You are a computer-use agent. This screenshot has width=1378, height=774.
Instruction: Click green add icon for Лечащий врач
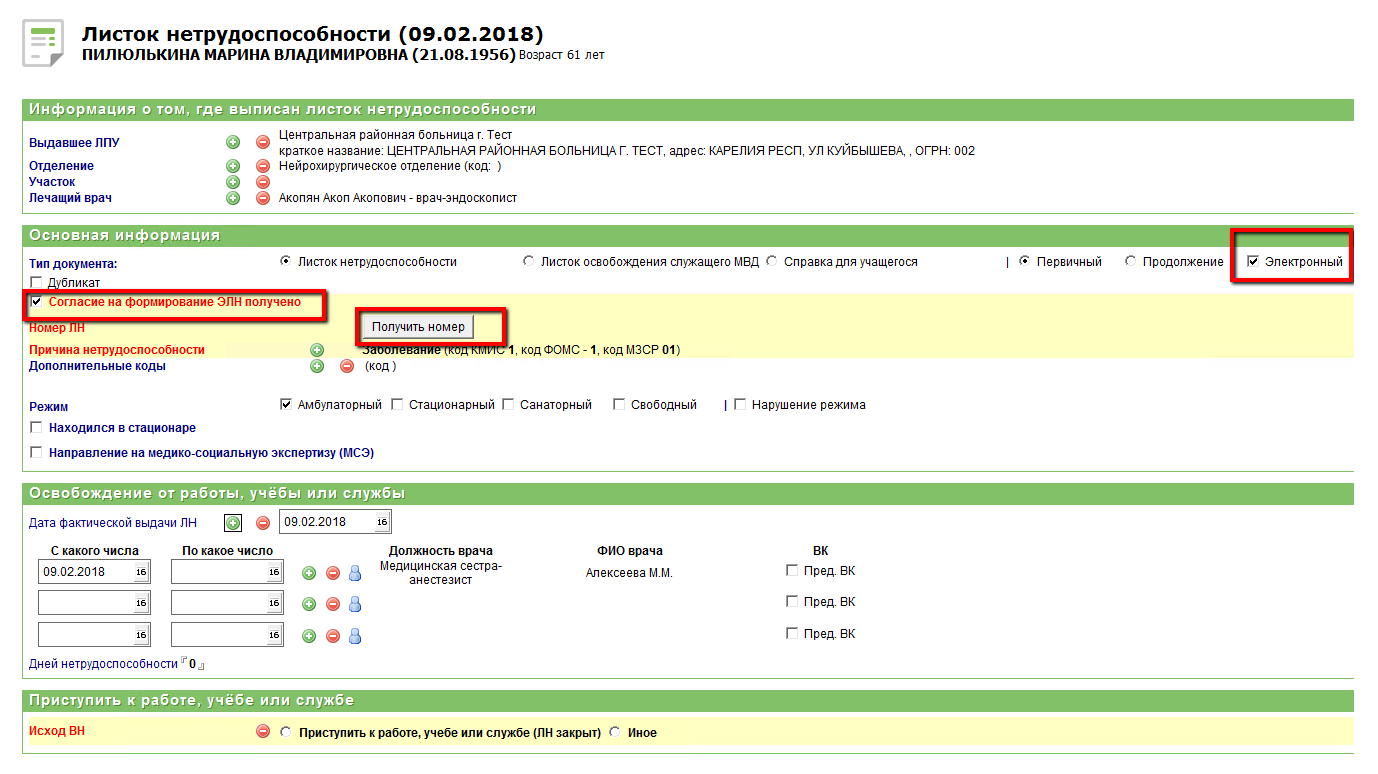tap(233, 198)
